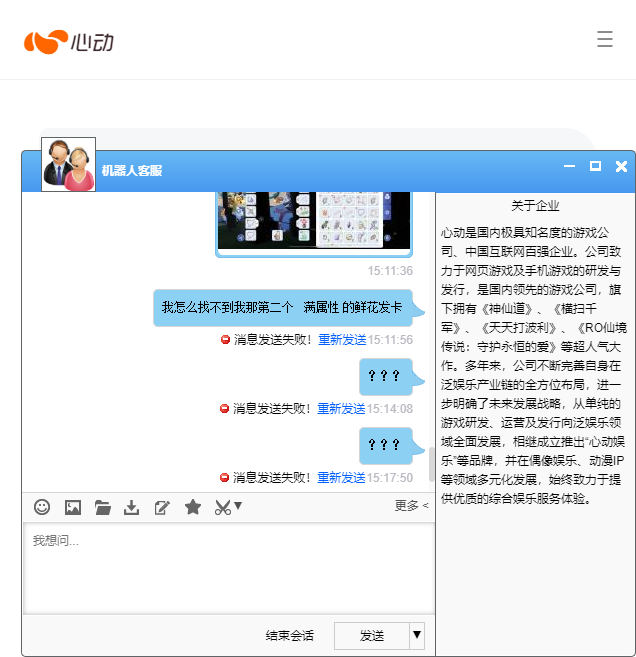The height and width of the screenshot is (657, 636).
Task: Click the insert image icon
Action: (x=72, y=507)
